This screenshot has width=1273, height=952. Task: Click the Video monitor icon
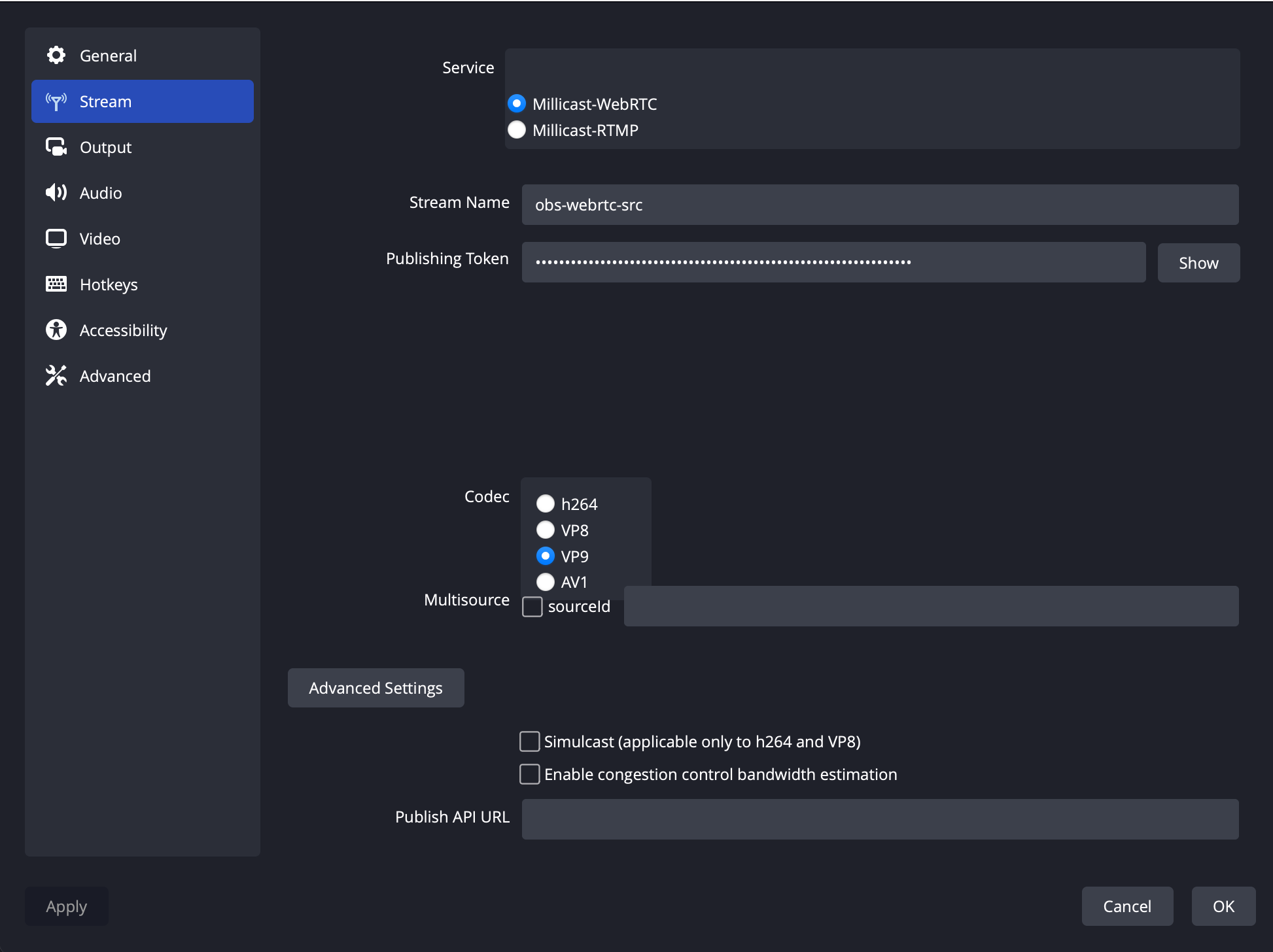click(x=56, y=239)
